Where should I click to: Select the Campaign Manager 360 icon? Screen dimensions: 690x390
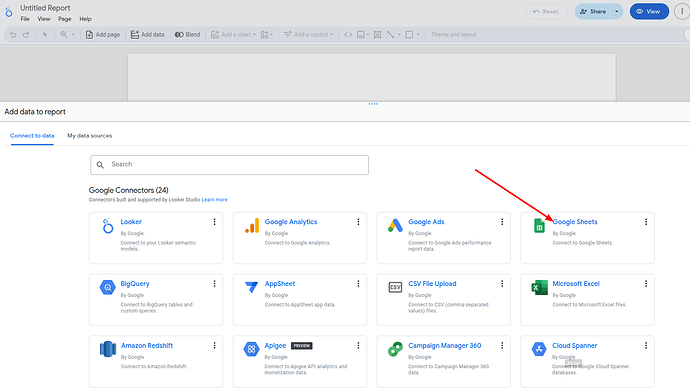tap(395, 350)
